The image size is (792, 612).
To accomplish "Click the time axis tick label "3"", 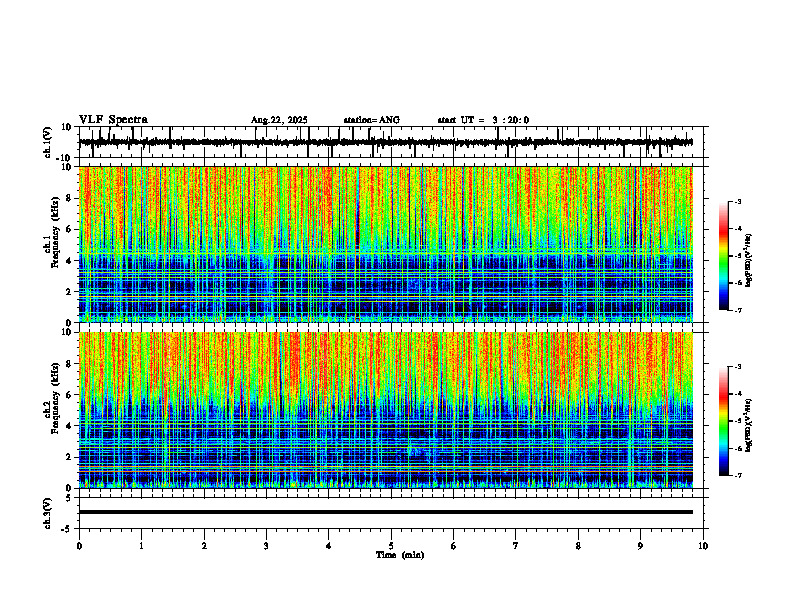I will tap(266, 546).
